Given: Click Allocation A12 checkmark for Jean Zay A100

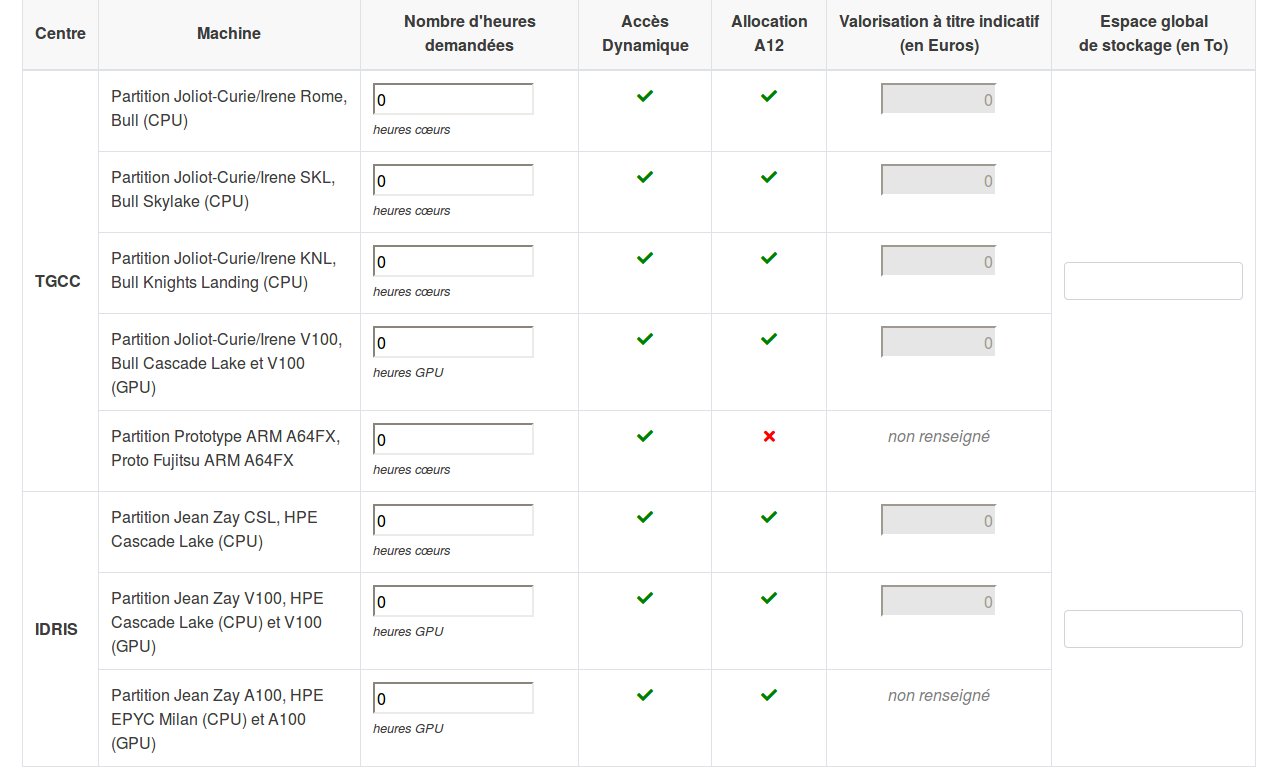Looking at the screenshot, I should [x=769, y=695].
